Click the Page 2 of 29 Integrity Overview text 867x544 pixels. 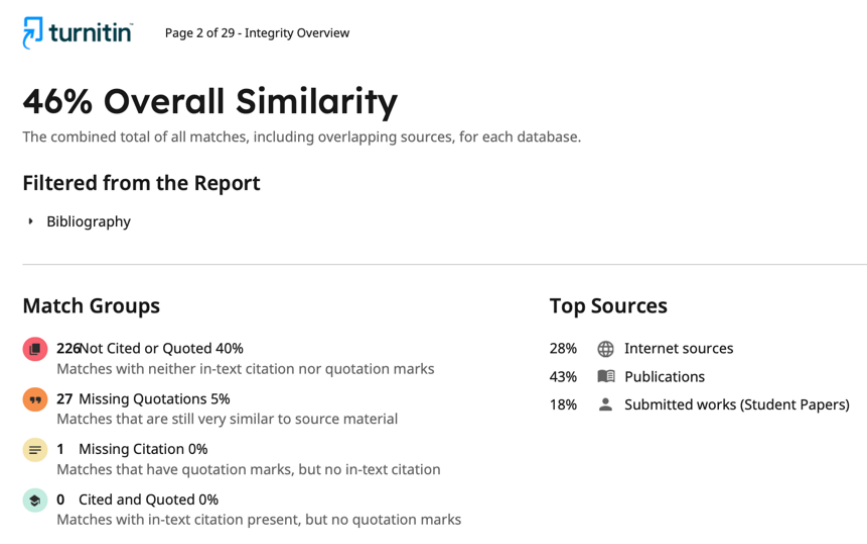point(257,33)
